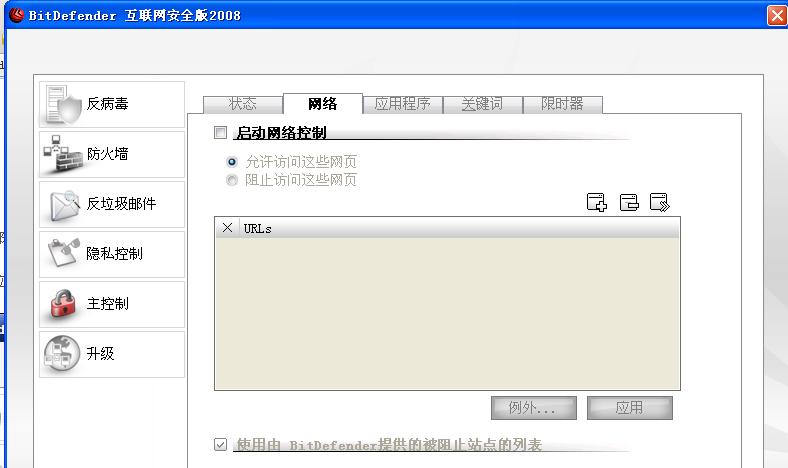Click the 例外... button

click(534, 408)
